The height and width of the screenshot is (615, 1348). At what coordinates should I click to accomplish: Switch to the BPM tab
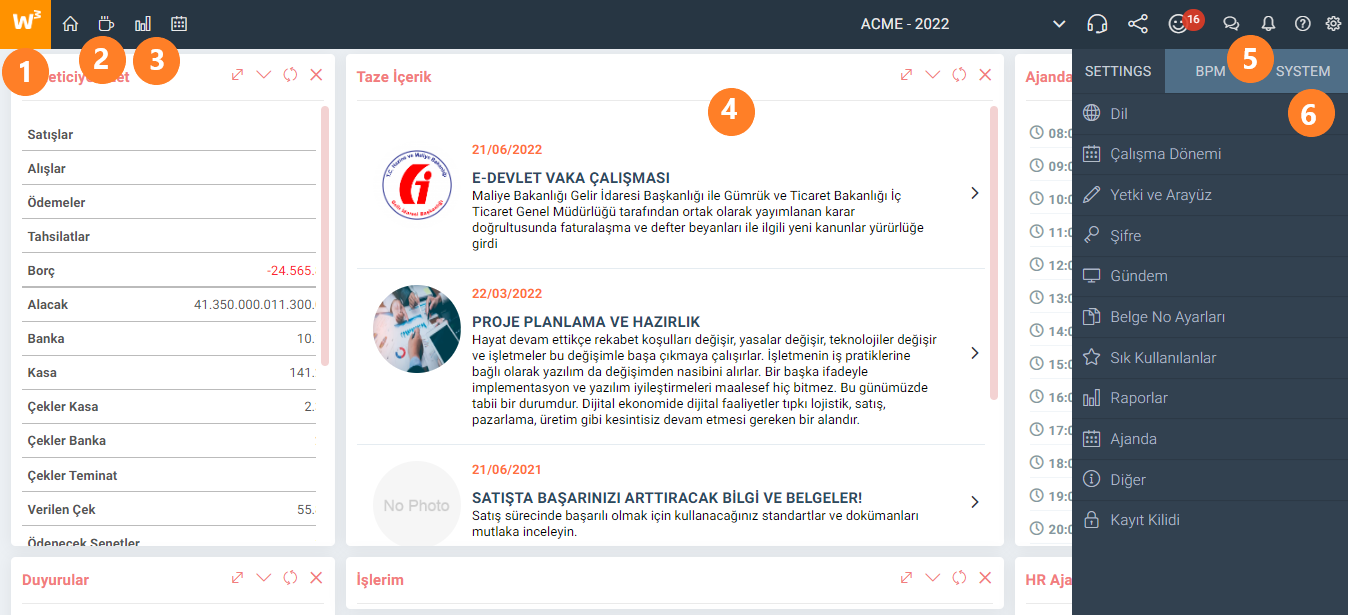tap(1210, 71)
